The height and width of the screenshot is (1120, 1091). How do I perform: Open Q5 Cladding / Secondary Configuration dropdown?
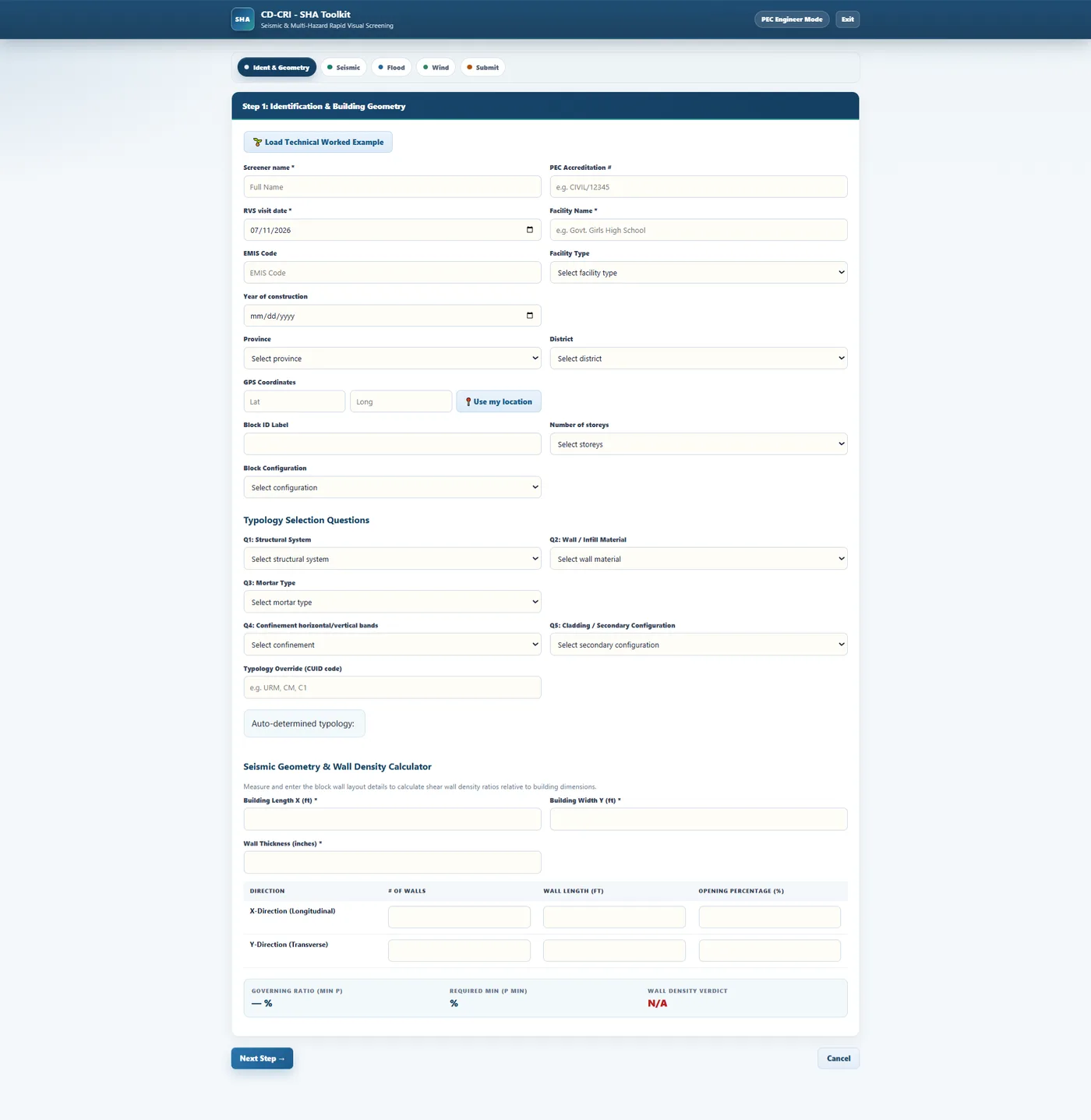point(698,645)
